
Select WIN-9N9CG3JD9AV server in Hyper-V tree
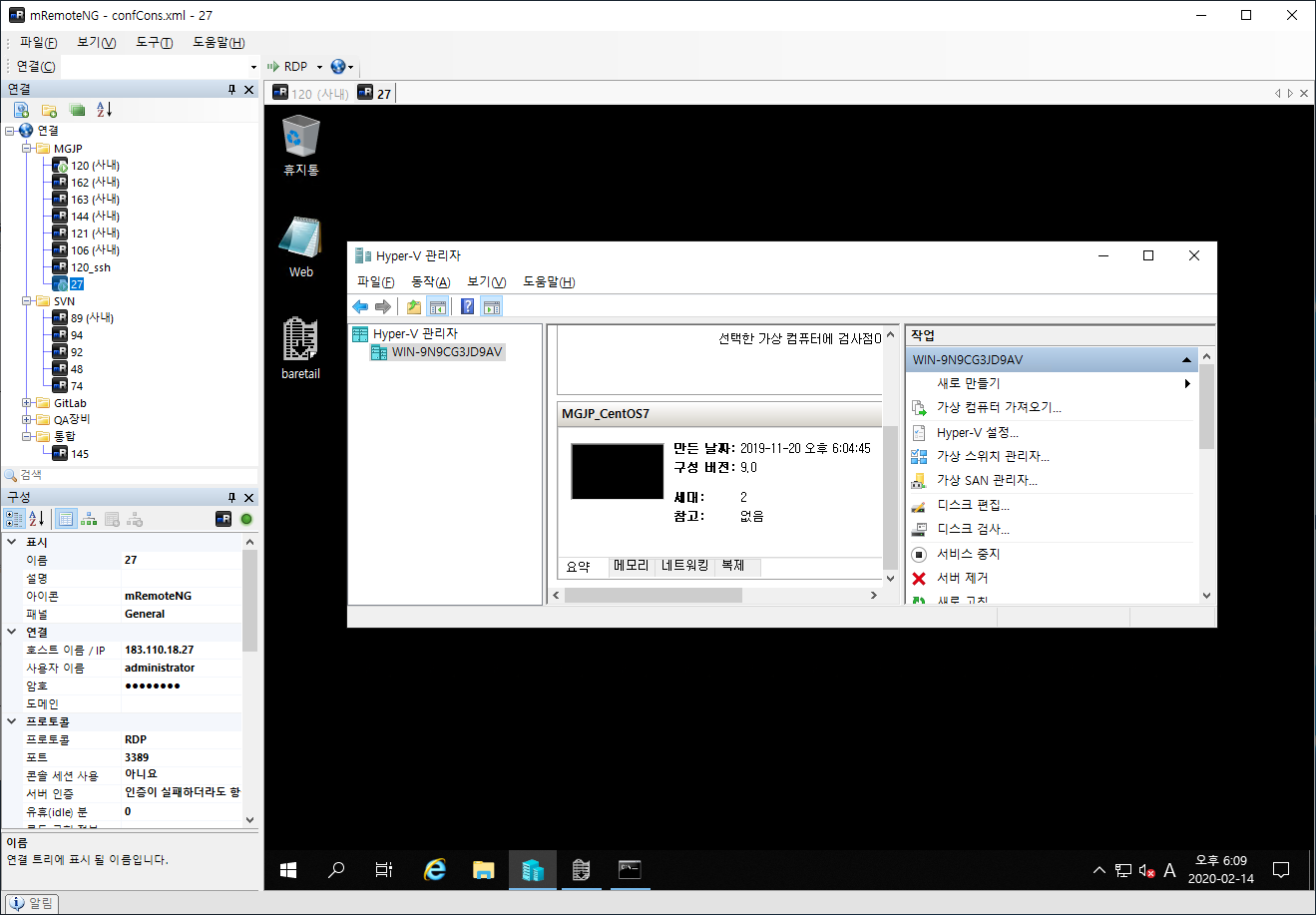[446, 352]
